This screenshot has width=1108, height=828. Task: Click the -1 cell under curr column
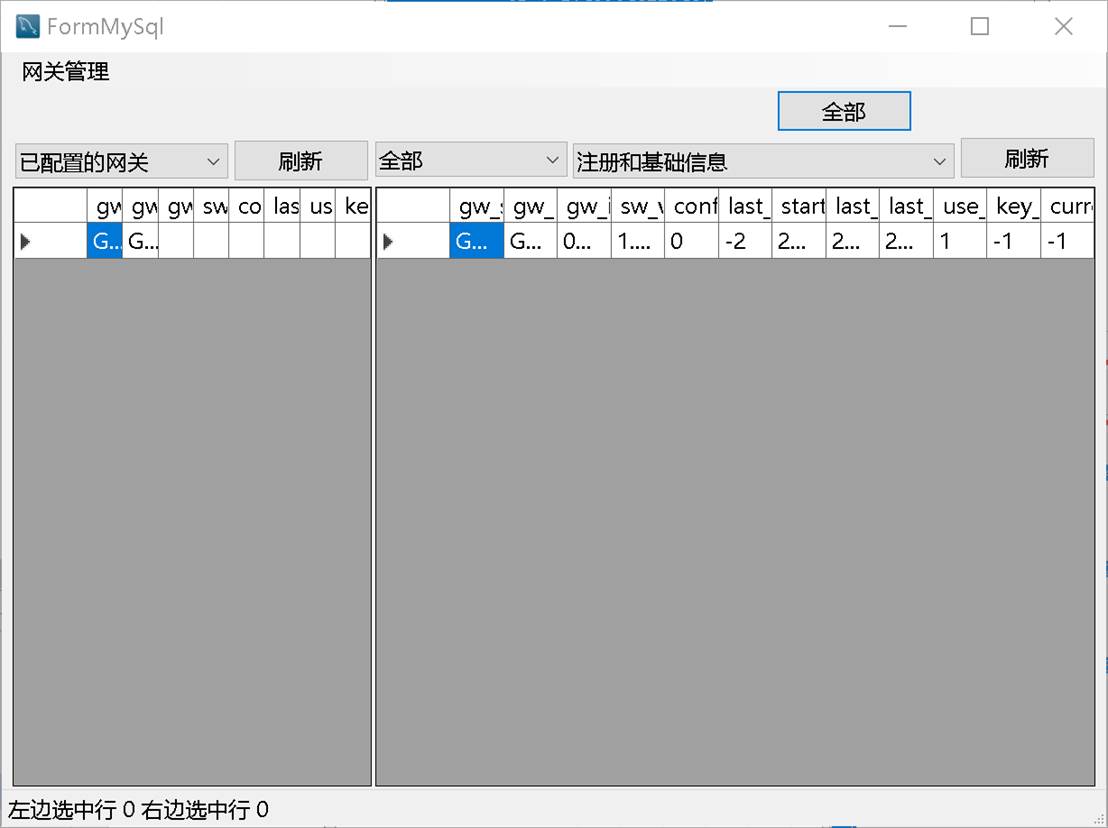point(1068,242)
